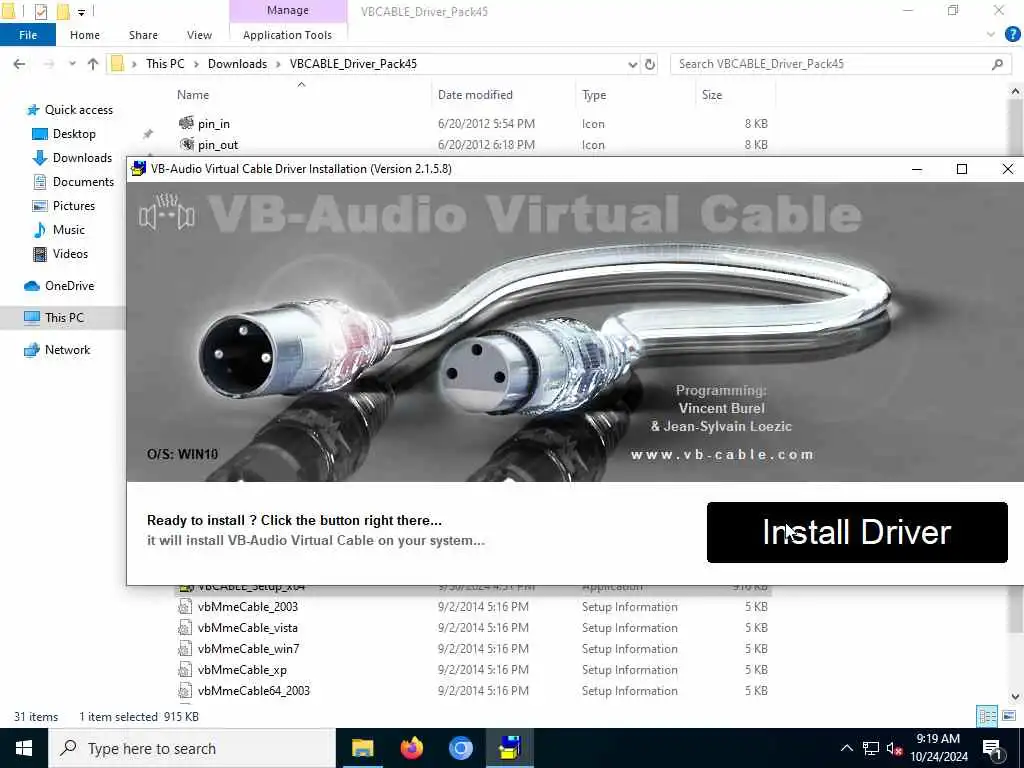1024x768 pixels.
Task: Select This PC in the navigation pane
Action: tap(64, 317)
